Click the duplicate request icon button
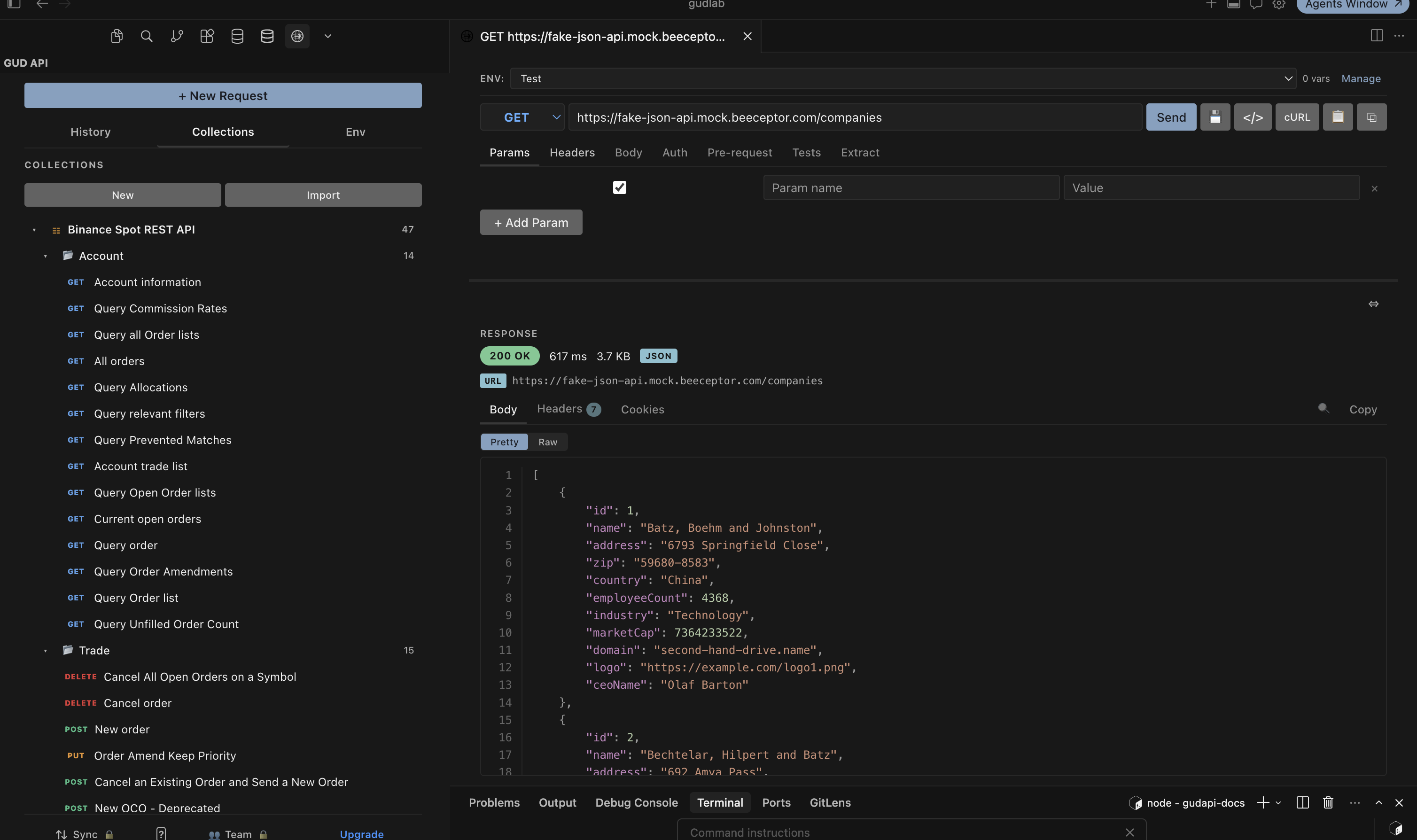This screenshot has width=1417, height=840. 1372,117
